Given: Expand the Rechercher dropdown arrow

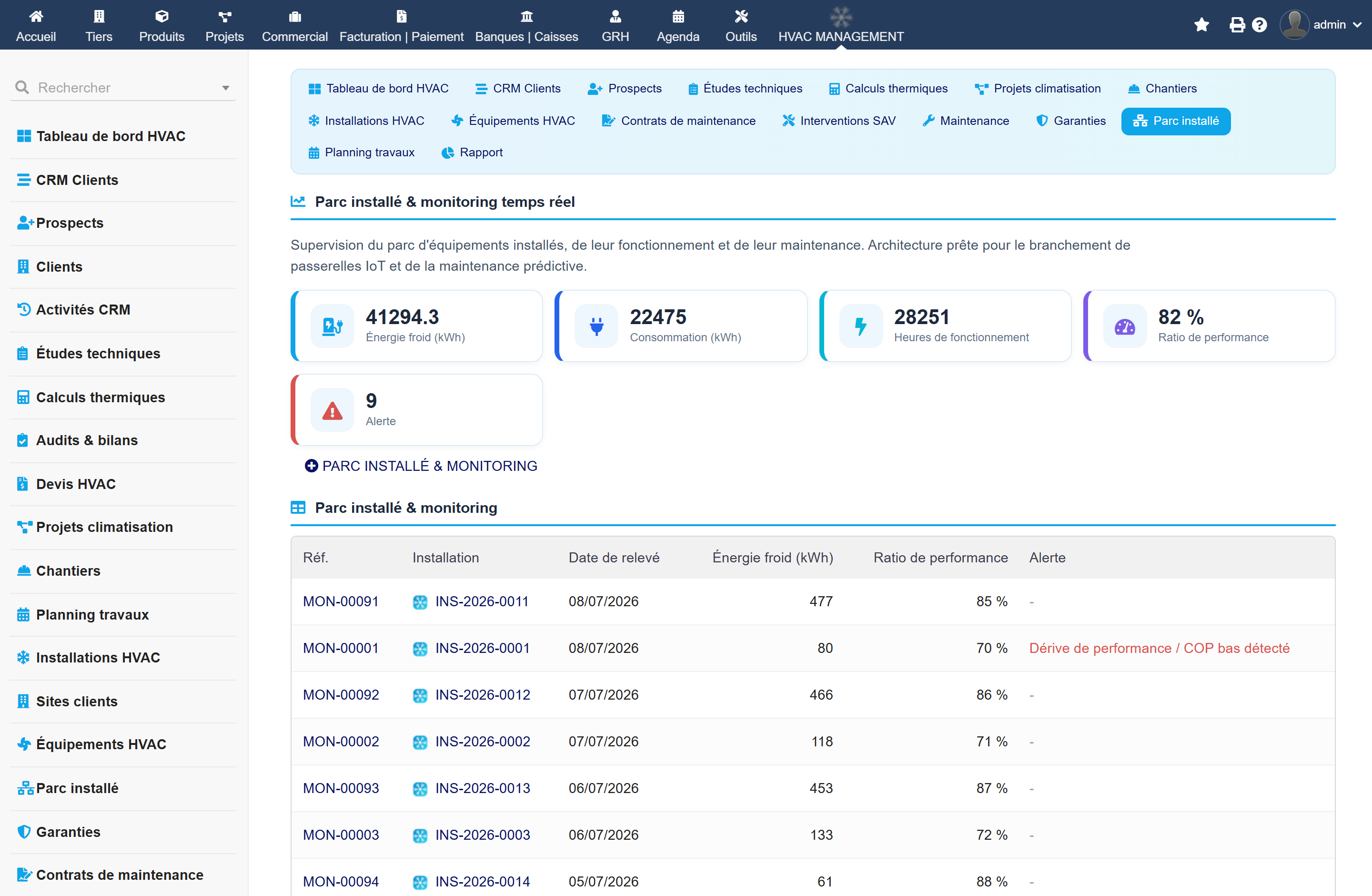Looking at the screenshot, I should 225,88.
